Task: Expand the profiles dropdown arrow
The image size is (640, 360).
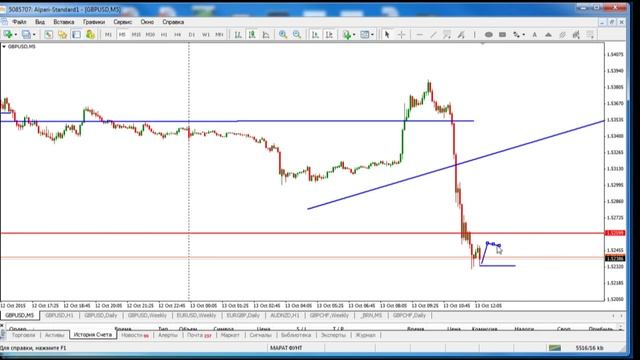Action: tap(34, 35)
